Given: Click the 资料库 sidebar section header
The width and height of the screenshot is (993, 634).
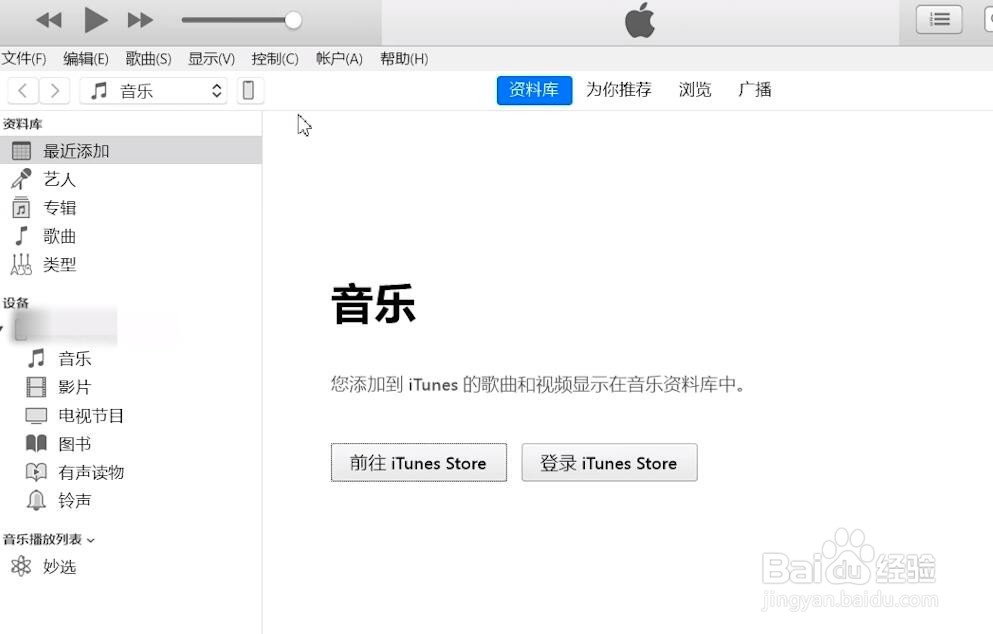Looking at the screenshot, I should 22,124.
